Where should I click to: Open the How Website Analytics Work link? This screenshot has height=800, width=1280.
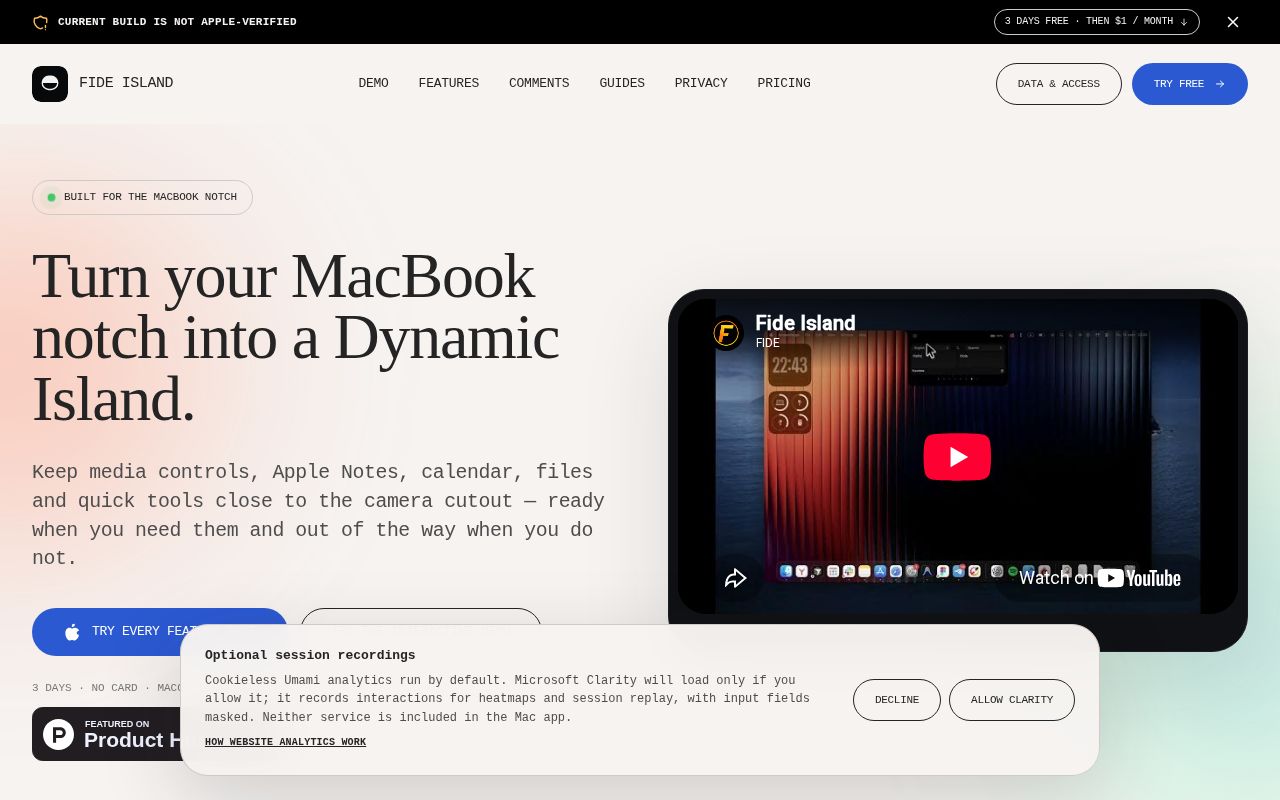pos(285,742)
